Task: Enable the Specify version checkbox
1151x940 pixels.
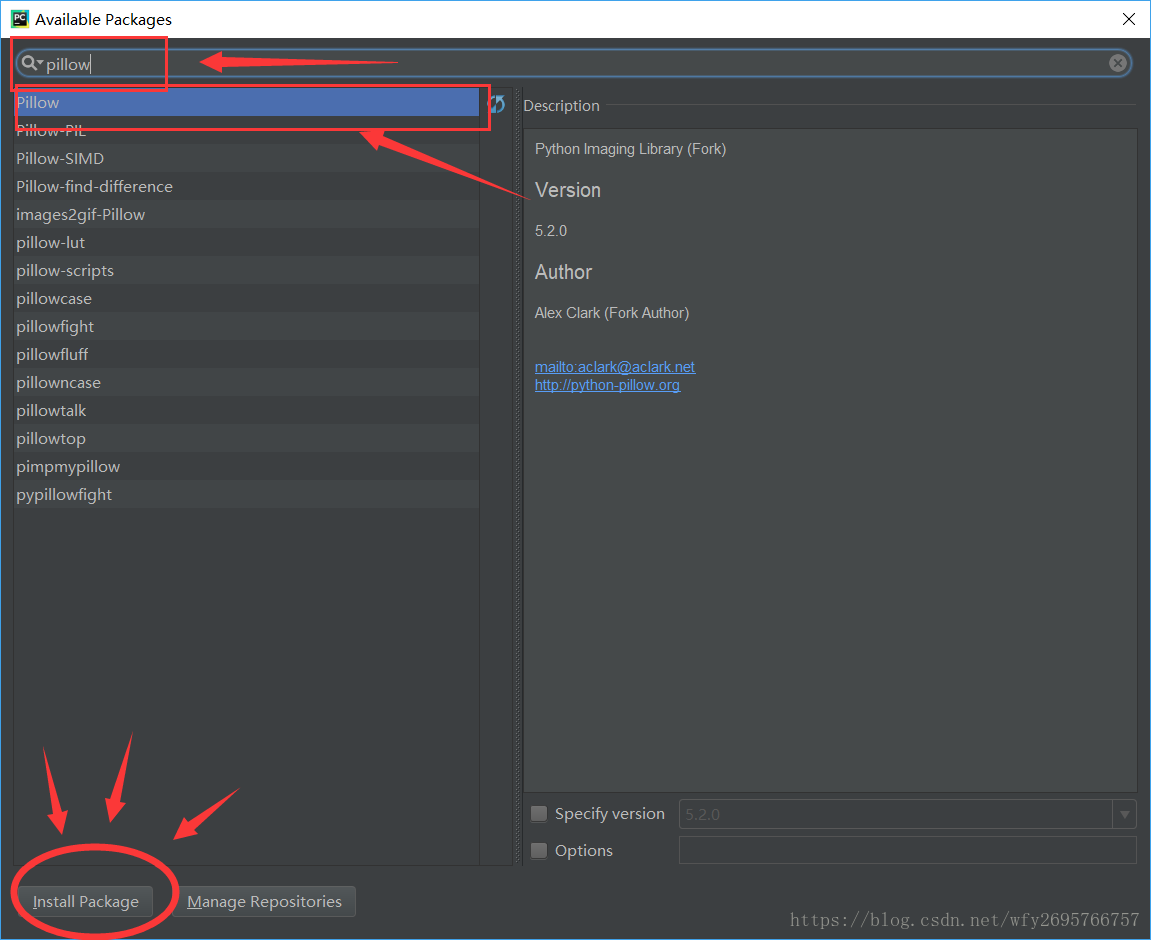Action: [539, 814]
